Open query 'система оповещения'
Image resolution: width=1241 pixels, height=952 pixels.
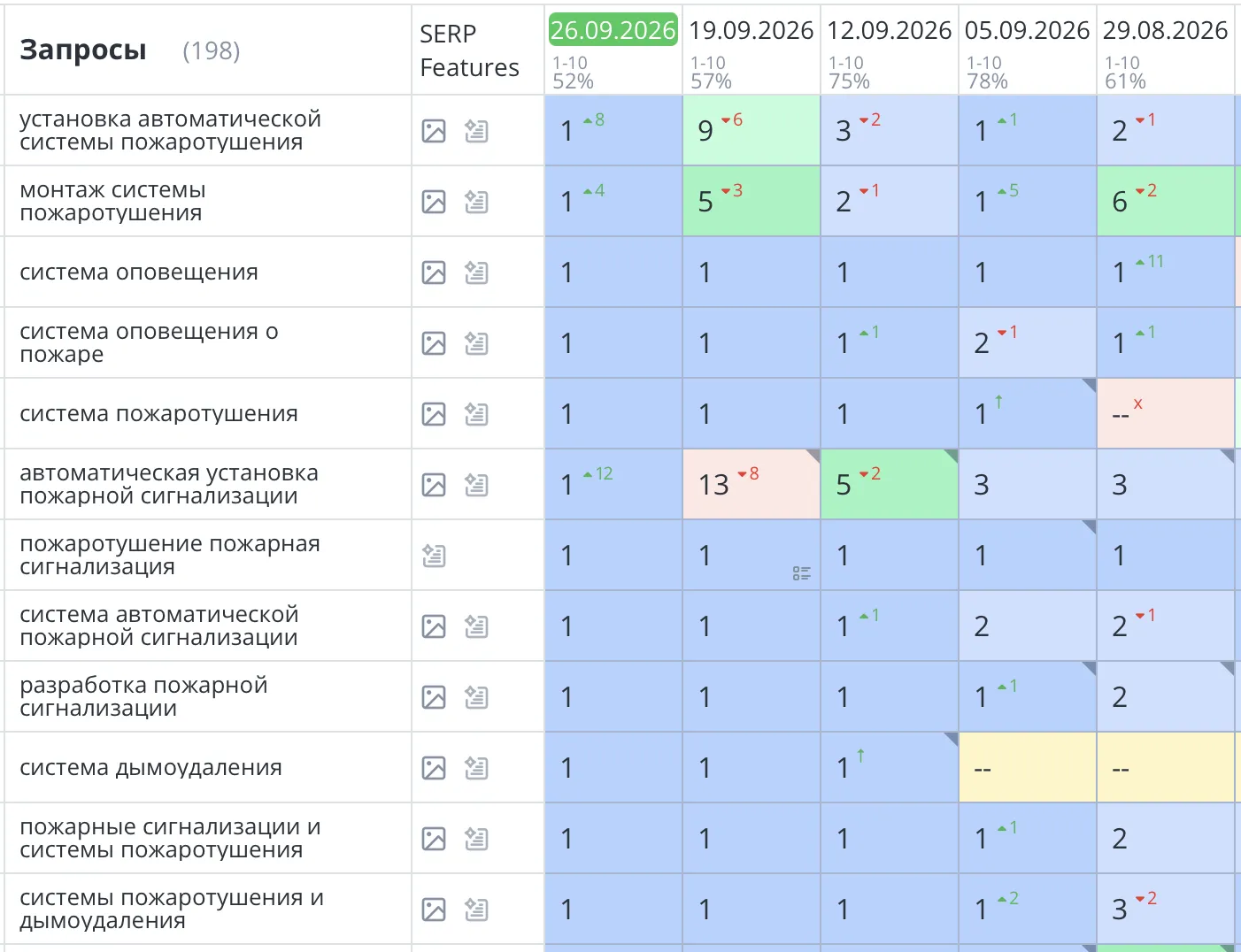(139, 273)
